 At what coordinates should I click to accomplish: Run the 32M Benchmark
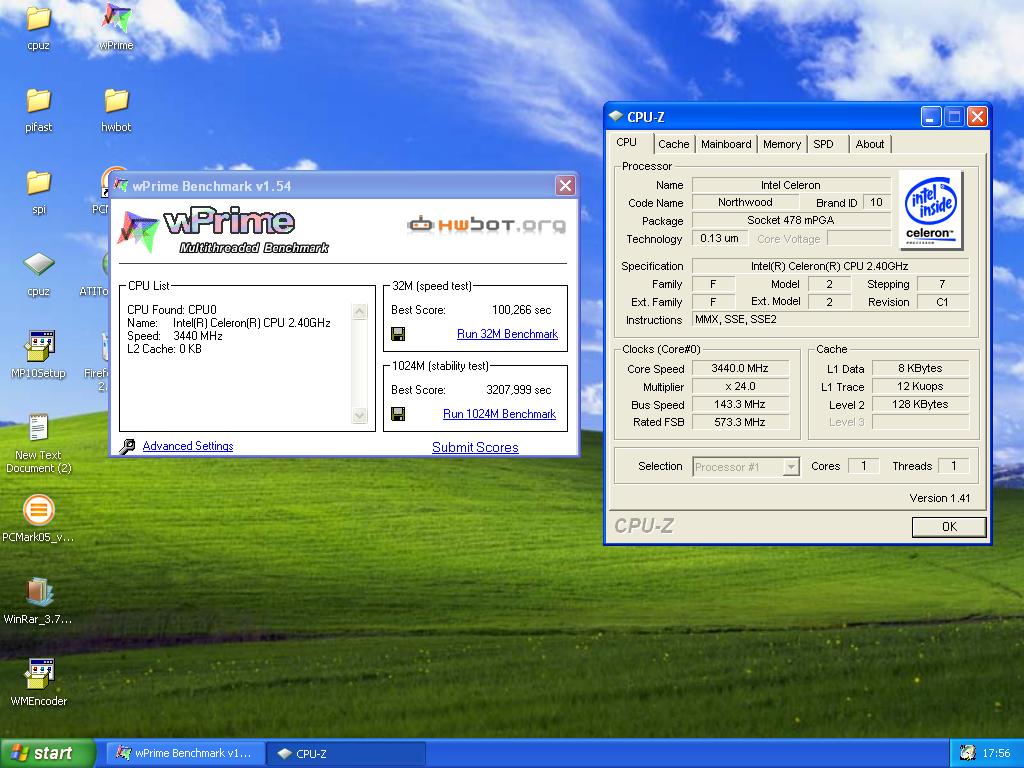click(507, 334)
